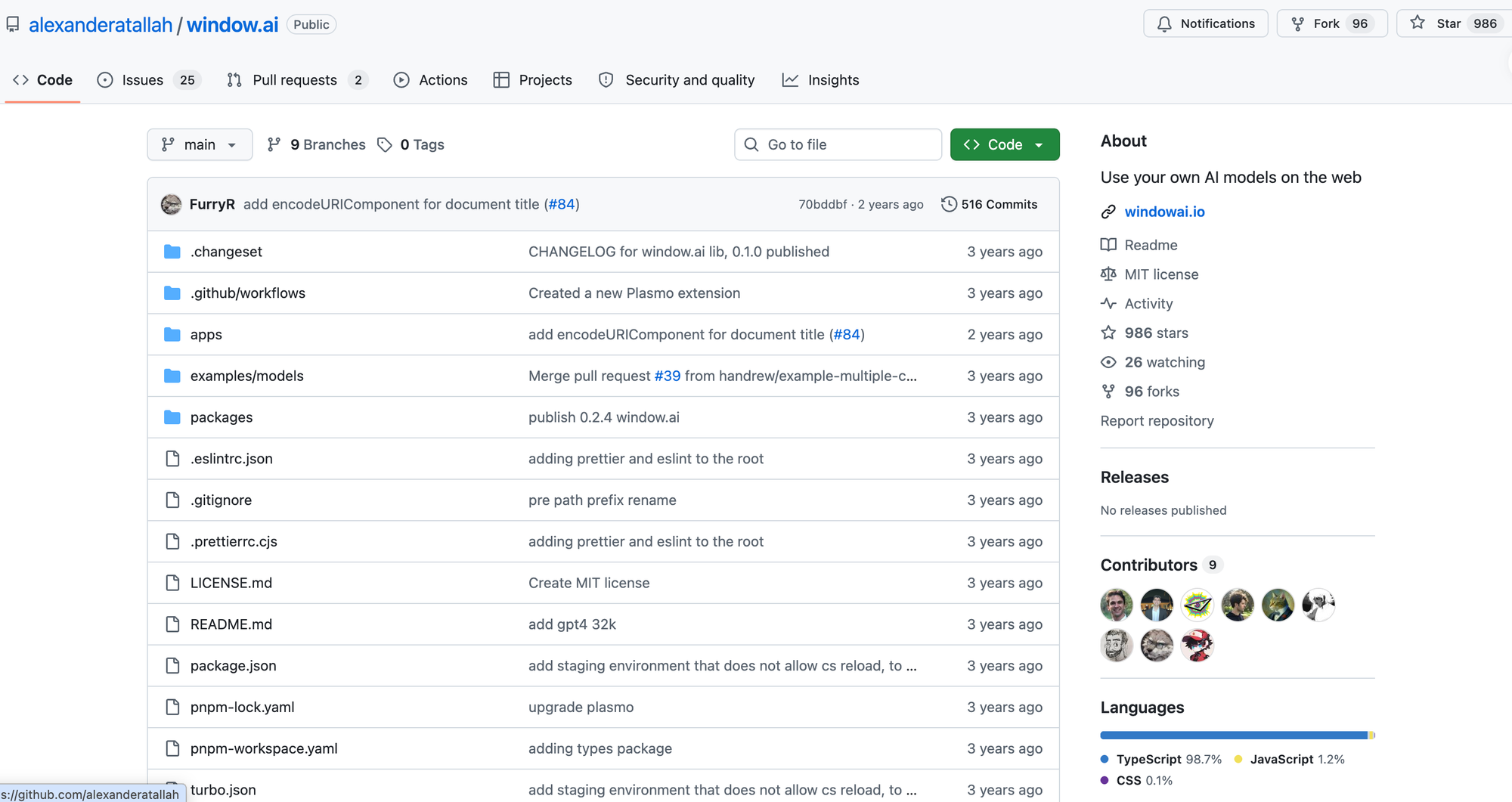Image resolution: width=1512 pixels, height=802 pixels.
Task: Click the .prettierrc.cjs file icon
Action: tap(172, 541)
